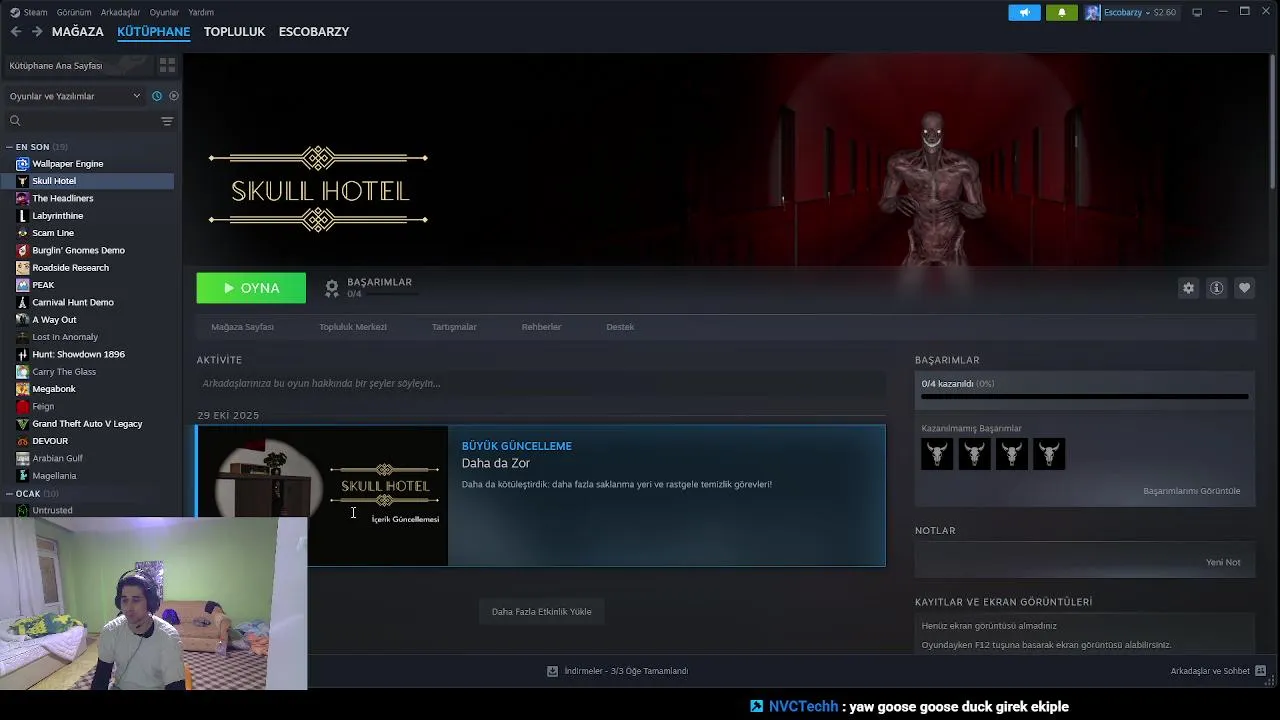Image resolution: width=1280 pixels, height=720 pixels.
Task: Select Megabonk game icon
Action: pos(22,389)
